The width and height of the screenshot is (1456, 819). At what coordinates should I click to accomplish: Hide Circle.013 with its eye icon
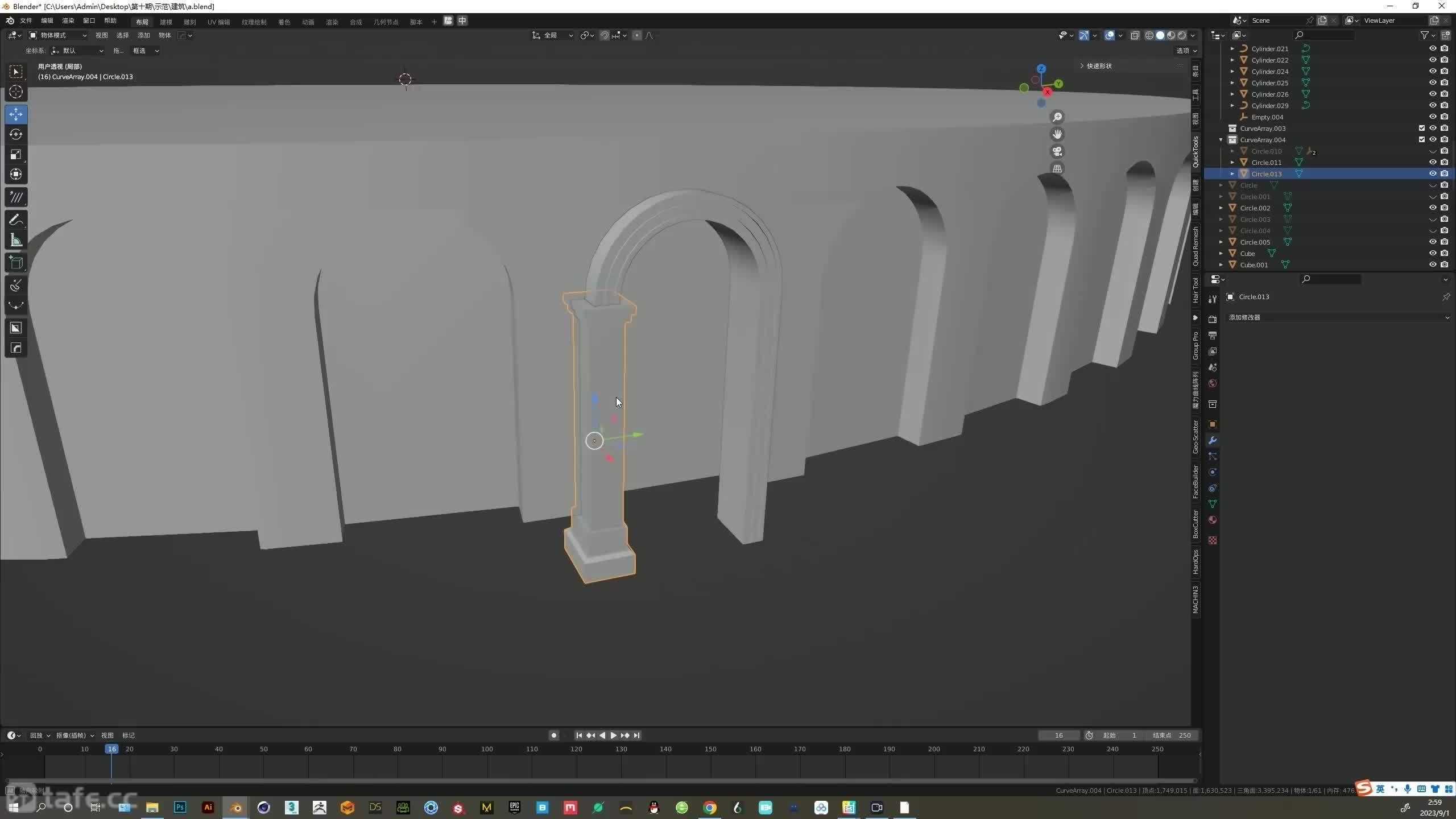(x=1433, y=173)
